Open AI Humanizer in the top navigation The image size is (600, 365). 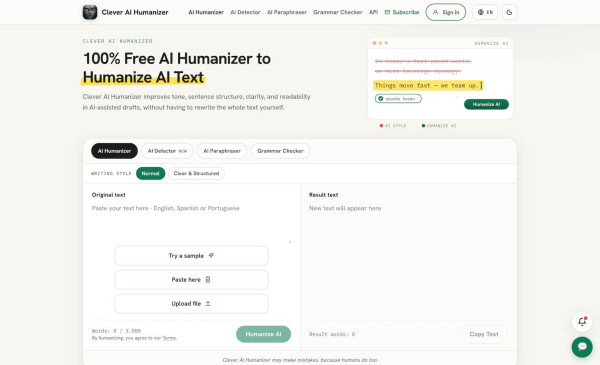[206, 12]
